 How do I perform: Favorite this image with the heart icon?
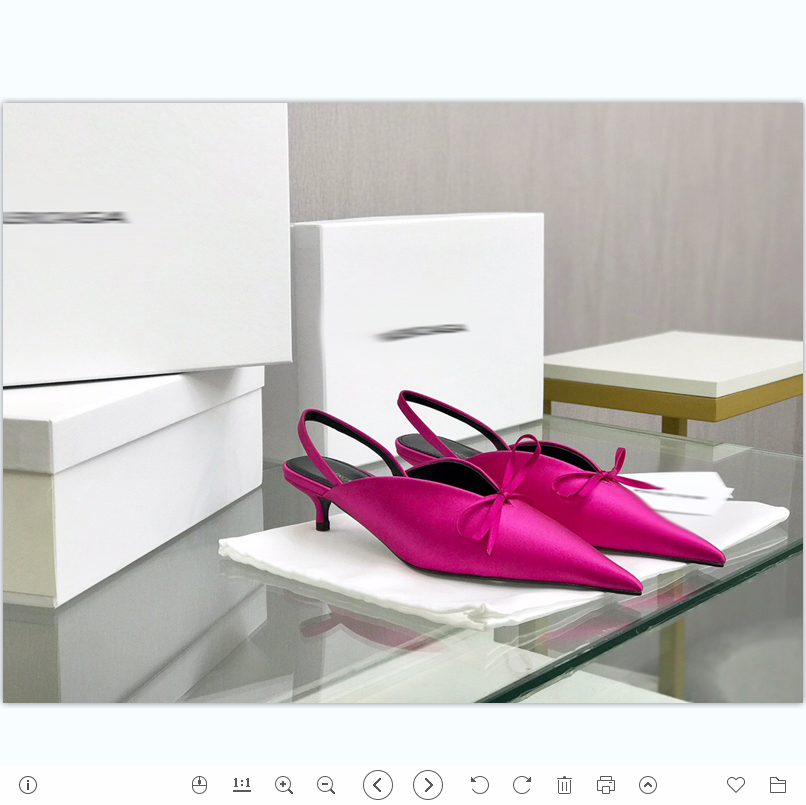tap(736, 785)
